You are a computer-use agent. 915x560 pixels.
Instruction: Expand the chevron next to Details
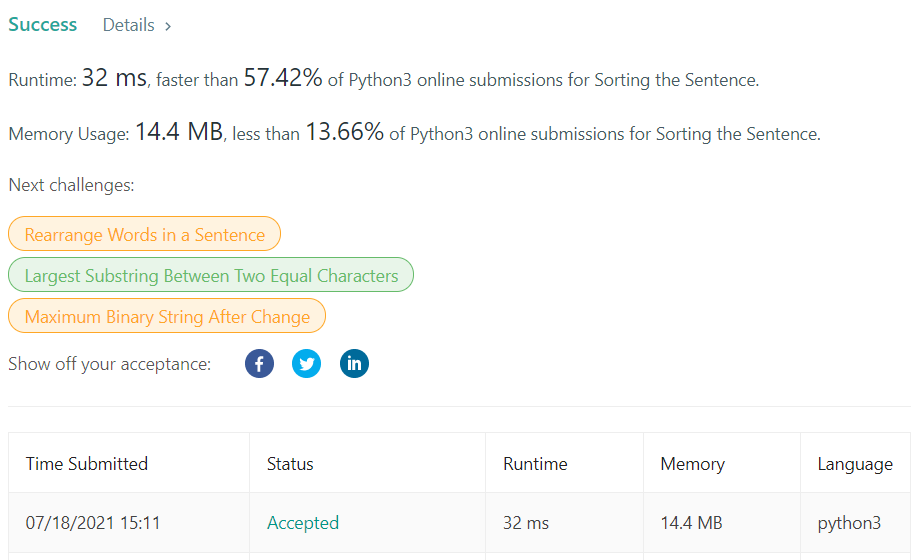pos(168,26)
